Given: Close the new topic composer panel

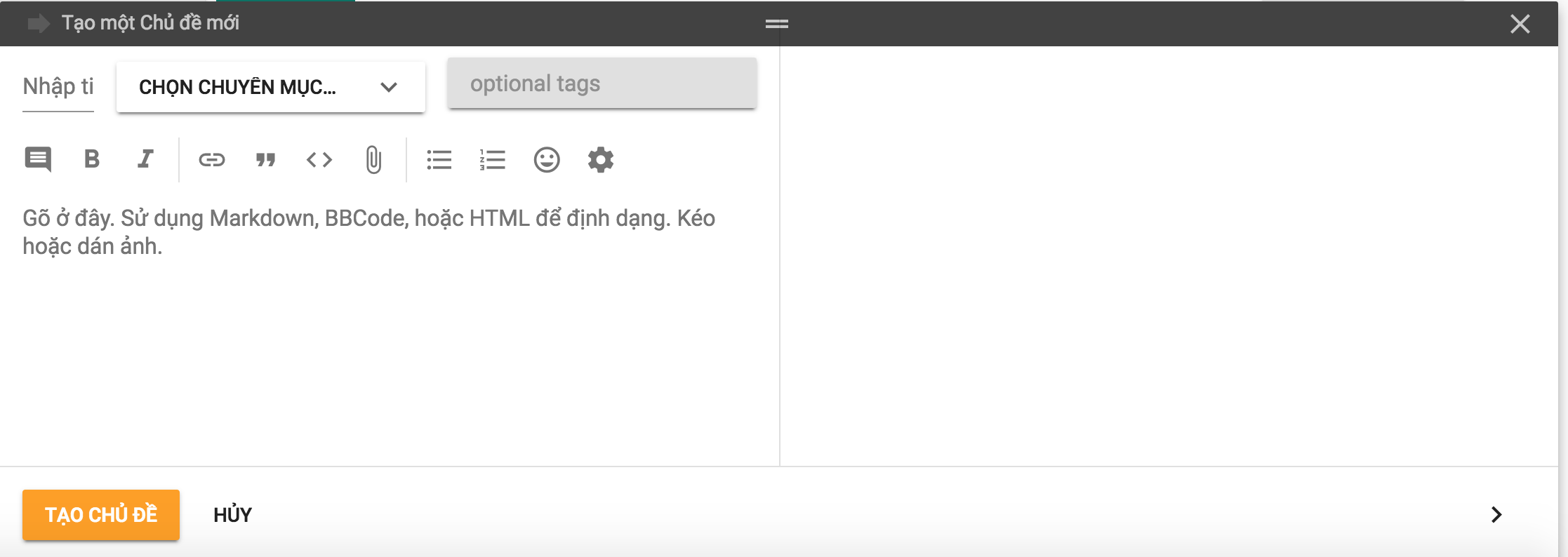Looking at the screenshot, I should coord(1520,24).
